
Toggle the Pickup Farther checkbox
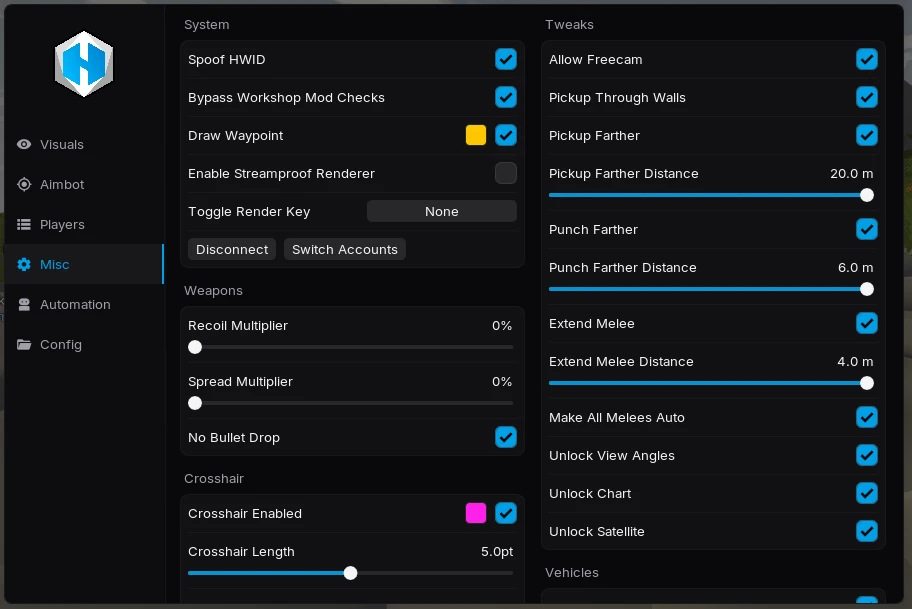(x=867, y=136)
